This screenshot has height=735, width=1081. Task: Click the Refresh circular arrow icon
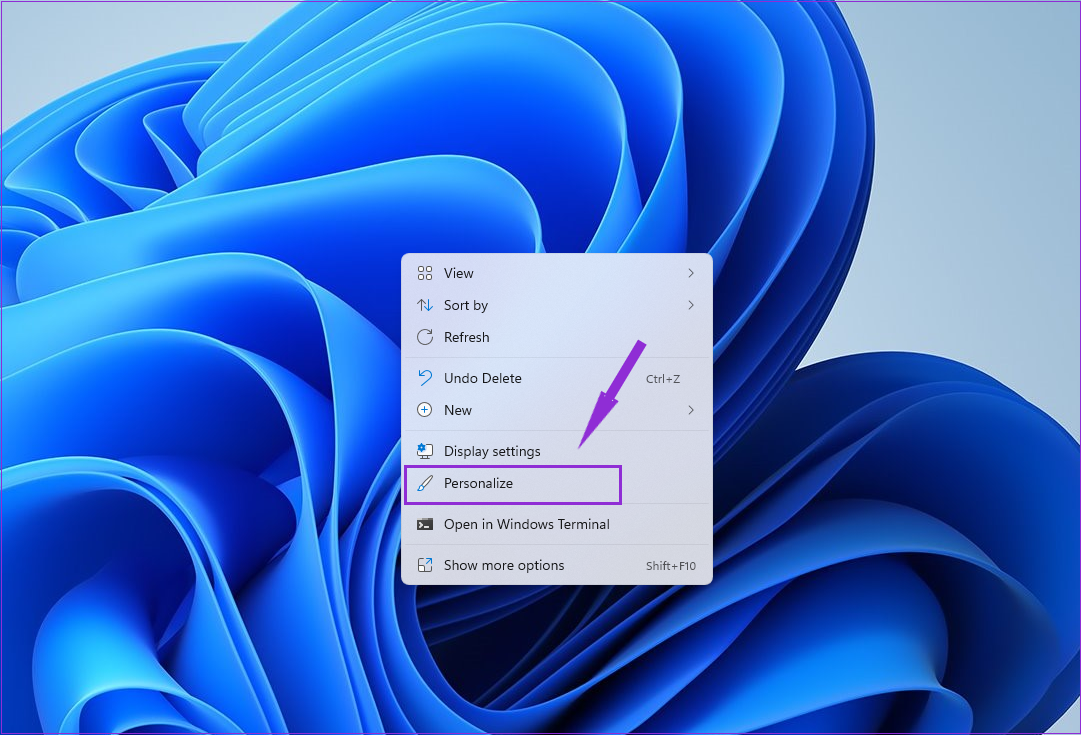(x=426, y=337)
